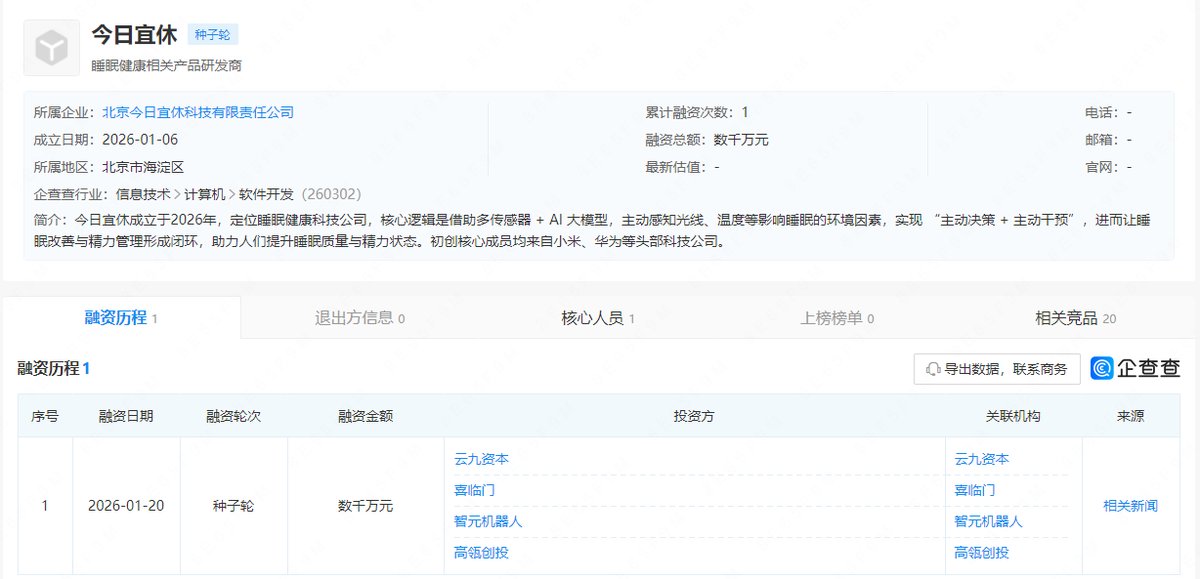The height and width of the screenshot is (579, 1200).
Task: Click the Qichacha brand logo
Action: point(1135,368)
